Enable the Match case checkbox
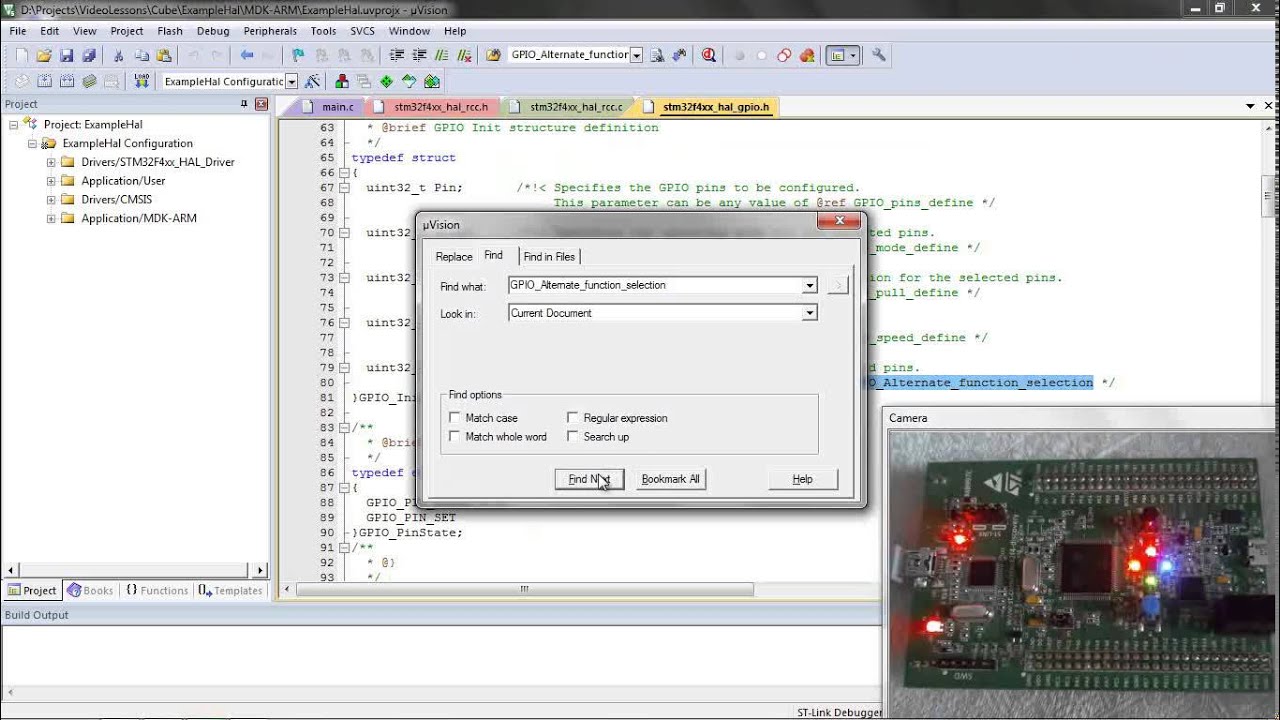This screenshot has height=720, width=1280. [x=455, y=418]
